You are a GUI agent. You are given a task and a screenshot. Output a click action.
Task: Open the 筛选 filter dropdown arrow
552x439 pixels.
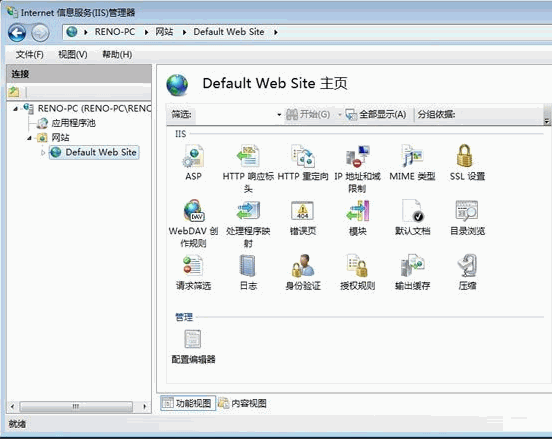pyautogui.click(x=279, y=115)
